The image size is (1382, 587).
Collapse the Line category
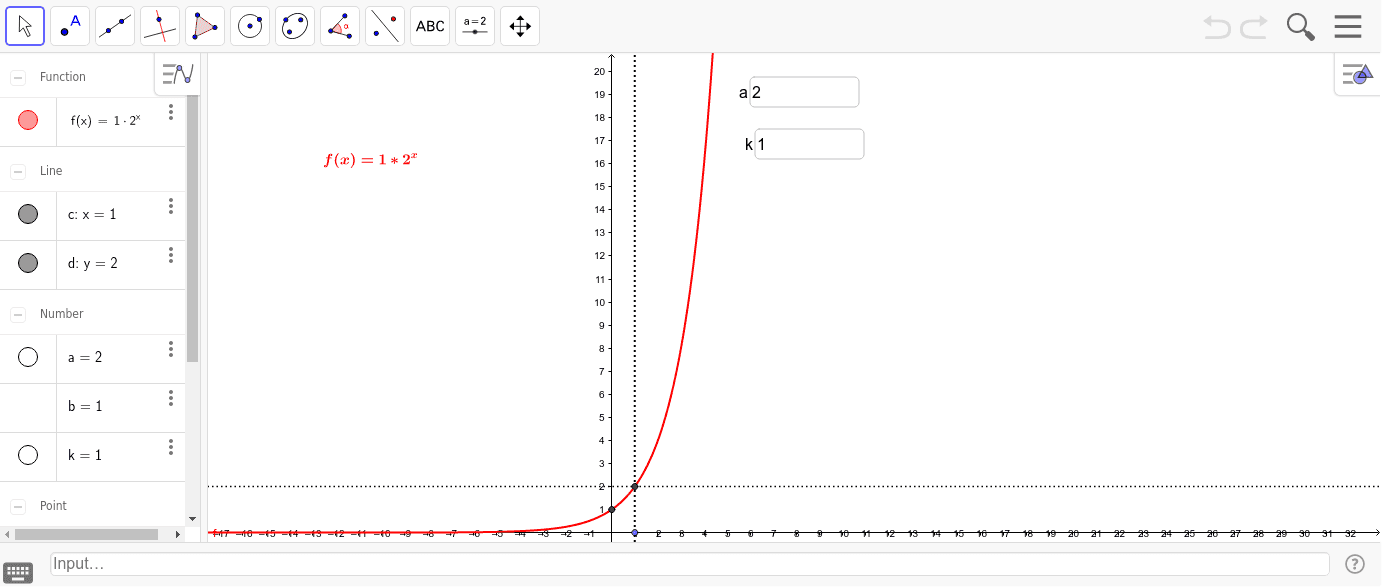click(x=18, y=171)
